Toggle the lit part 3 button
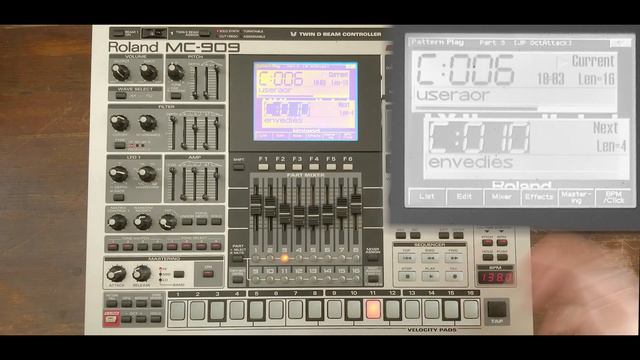Viewport: 640px width, 360px height. point(284,258)
